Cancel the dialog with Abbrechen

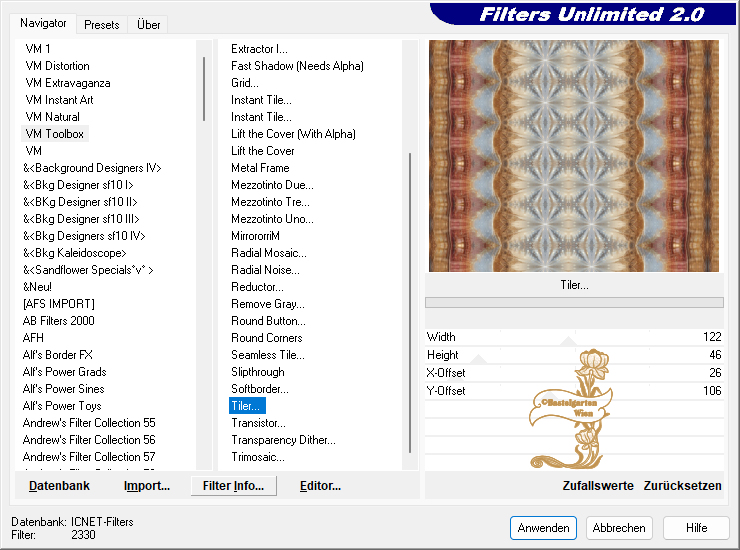619,528
